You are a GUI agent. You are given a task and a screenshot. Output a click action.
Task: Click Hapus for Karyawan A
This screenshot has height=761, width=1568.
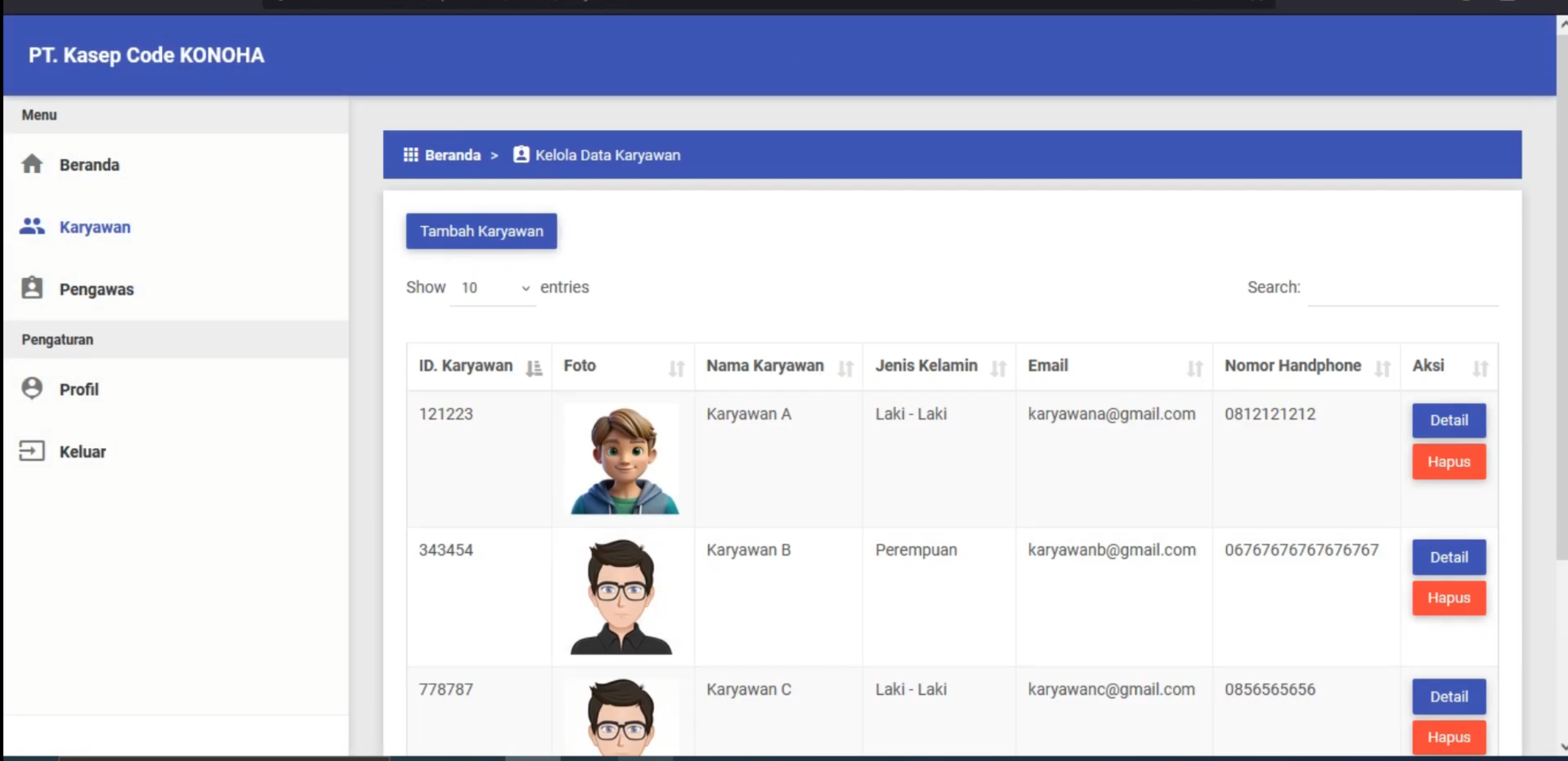click(1449, 462)
